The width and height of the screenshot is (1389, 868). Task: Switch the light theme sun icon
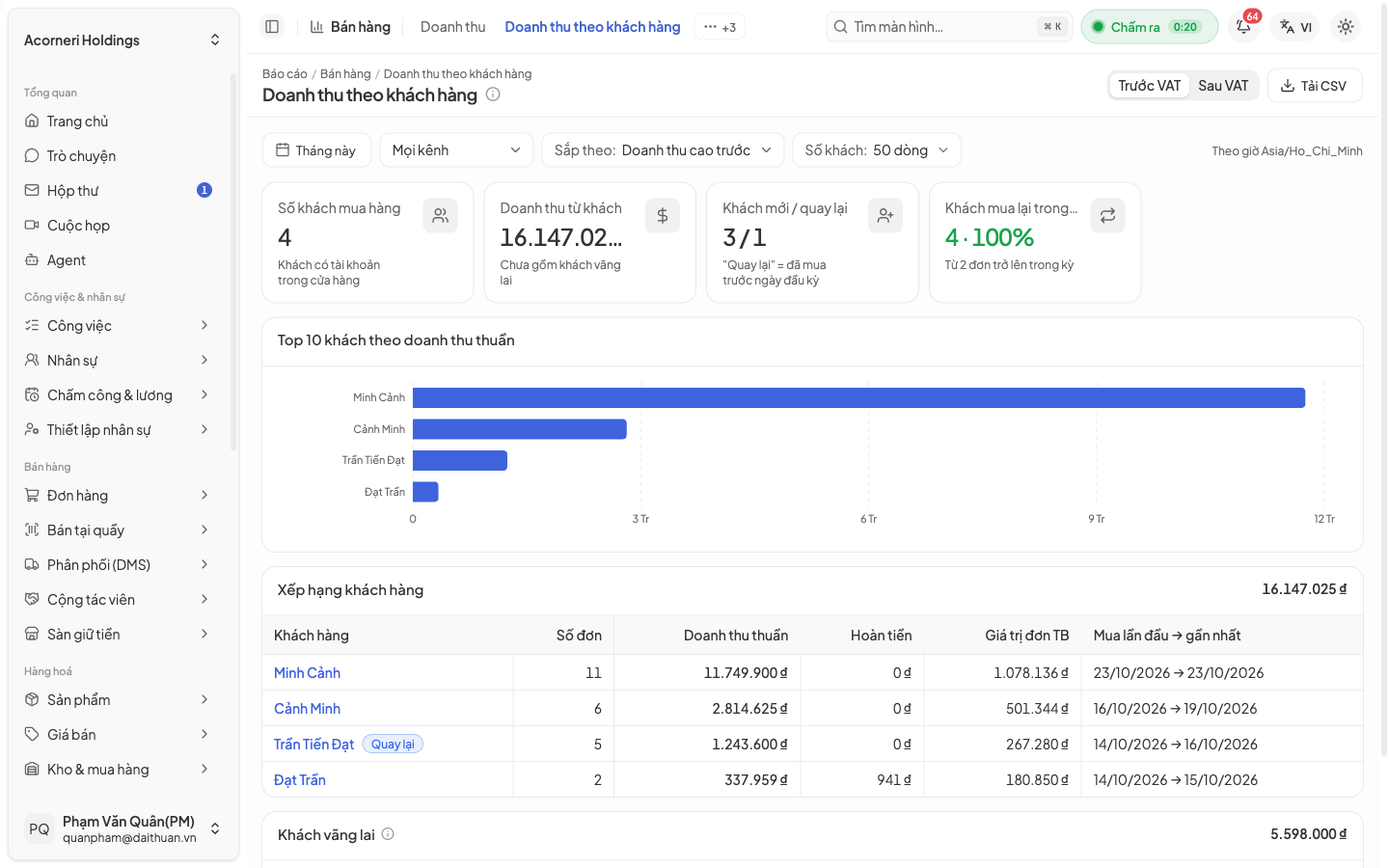(1346, 27)
